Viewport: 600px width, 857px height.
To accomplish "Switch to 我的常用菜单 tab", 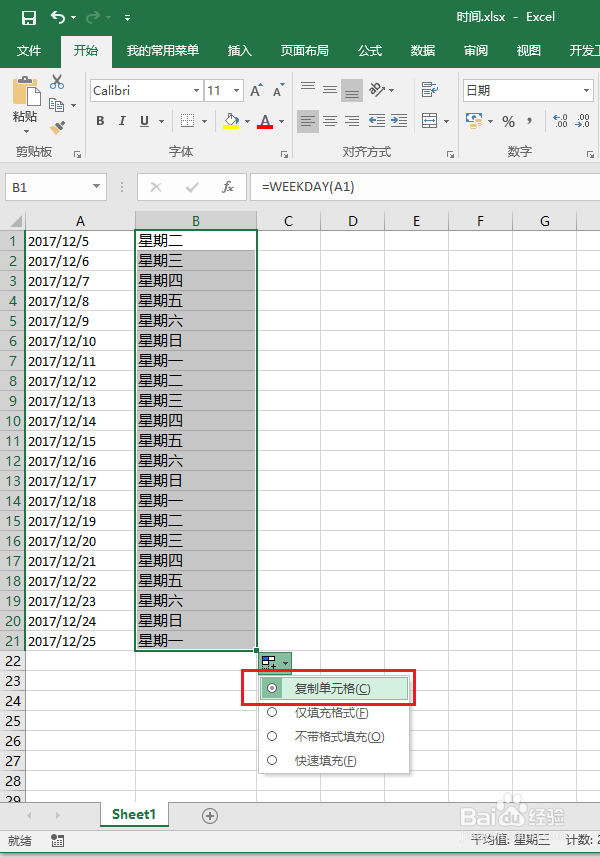I will point(163,51).
